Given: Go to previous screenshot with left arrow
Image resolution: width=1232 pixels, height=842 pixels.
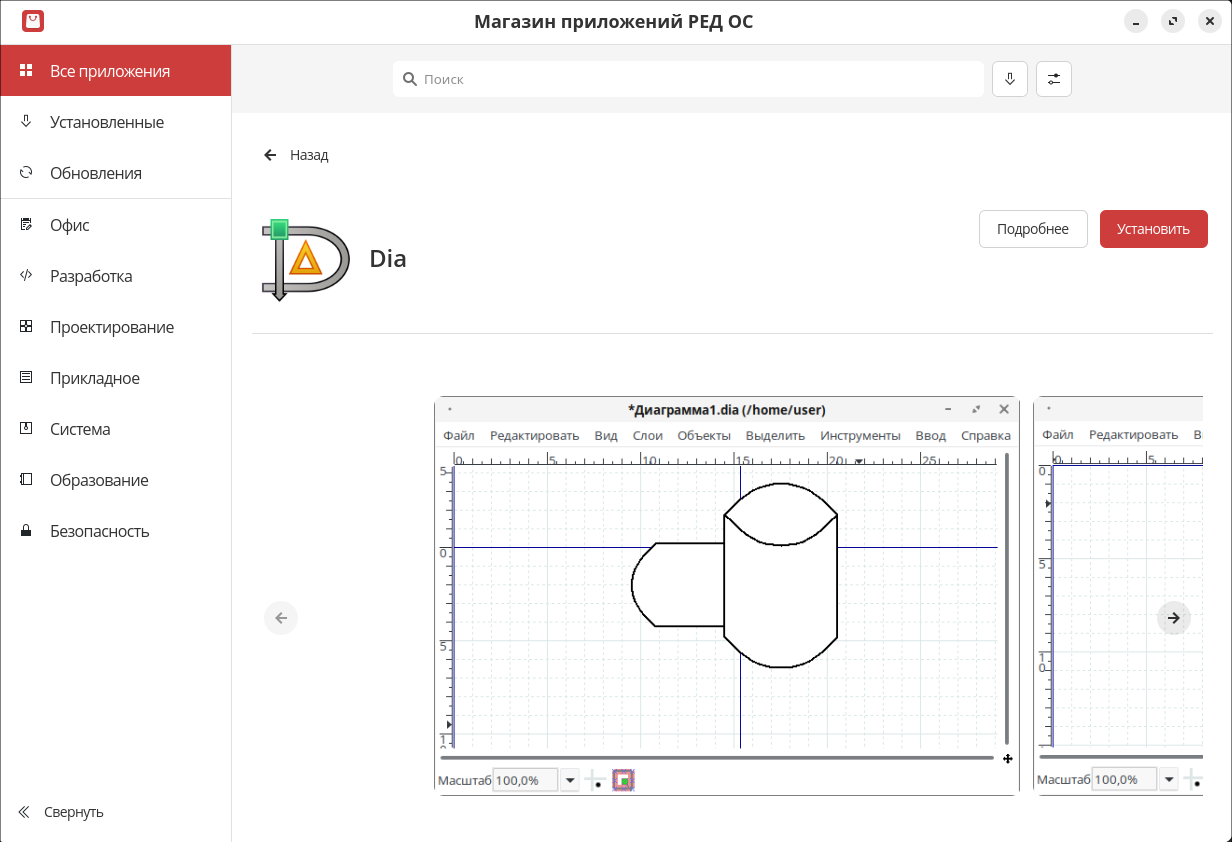Looking at the screenshot, I should tap(281, 618).
